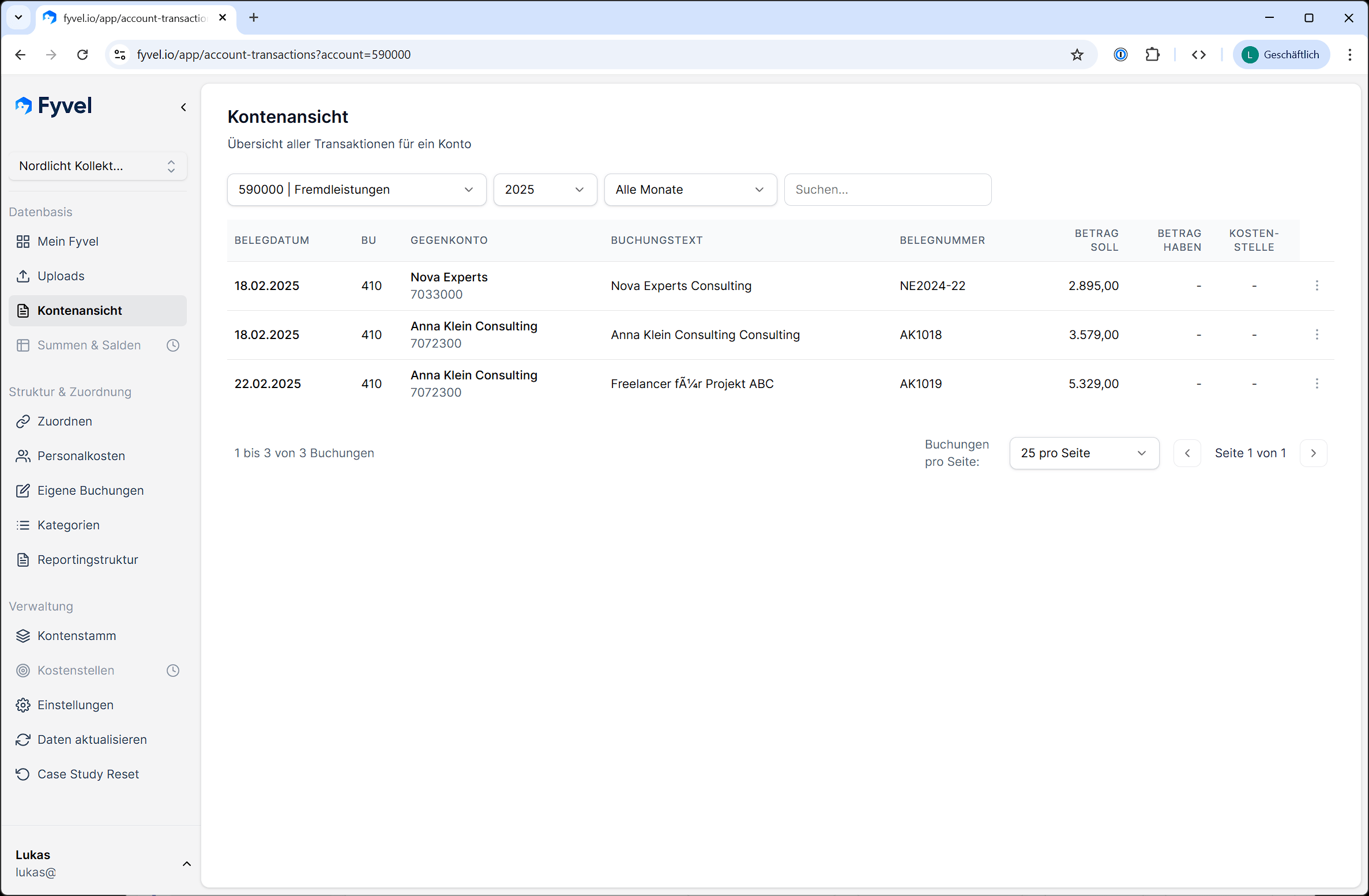Select the fyvel.io/app/account-transactions tab
Image resolution: width=1369 pixels, height=896 pixels.
(136, 18)
